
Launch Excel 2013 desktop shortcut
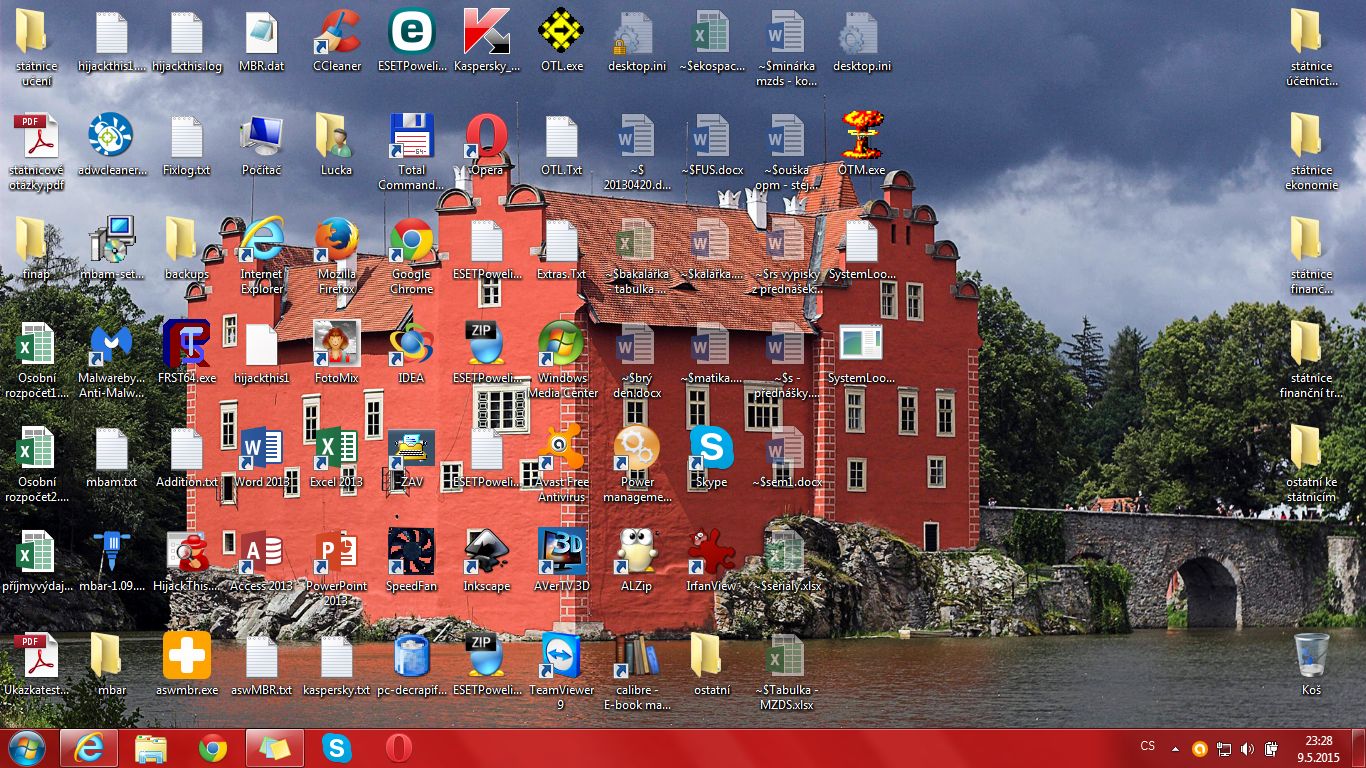click(336, 457)
